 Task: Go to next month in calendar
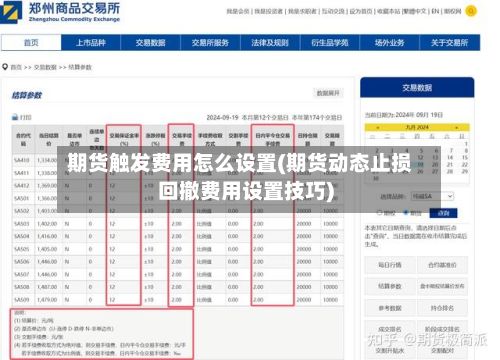(x=456, y=127)
